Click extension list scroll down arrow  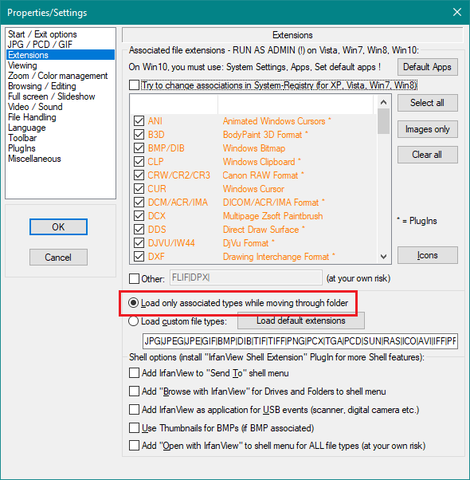point(384,257)
